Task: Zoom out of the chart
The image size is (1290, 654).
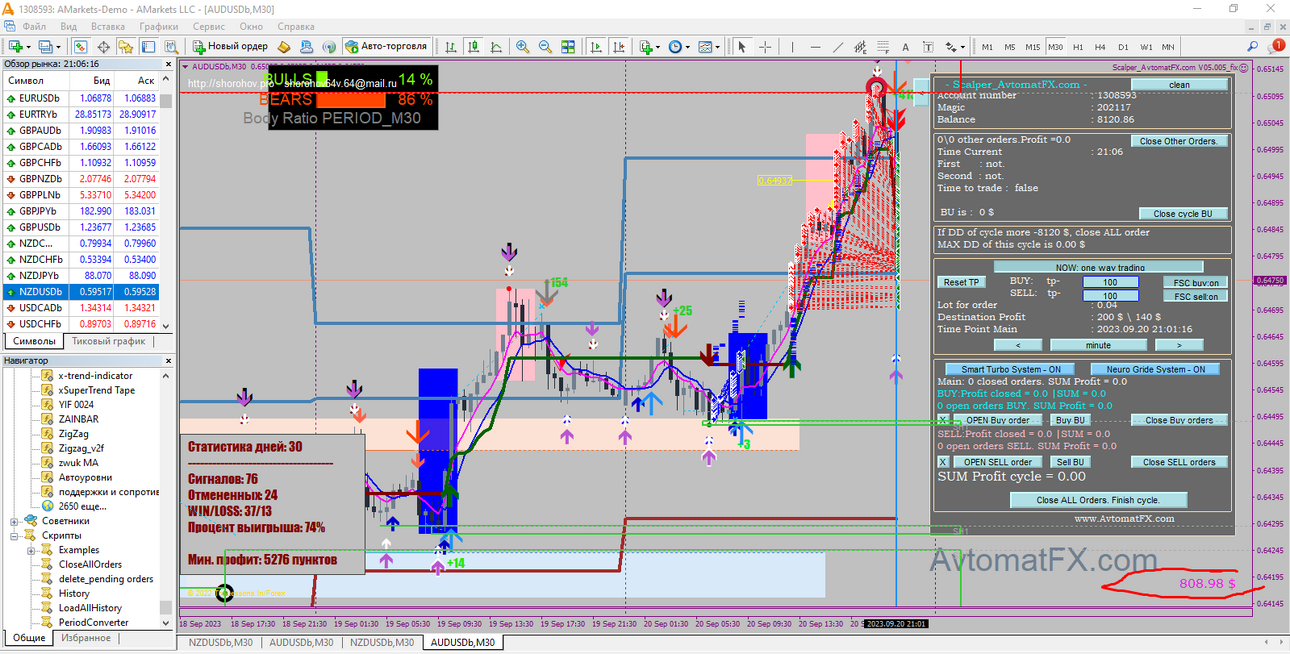Action: pos(545,46)
